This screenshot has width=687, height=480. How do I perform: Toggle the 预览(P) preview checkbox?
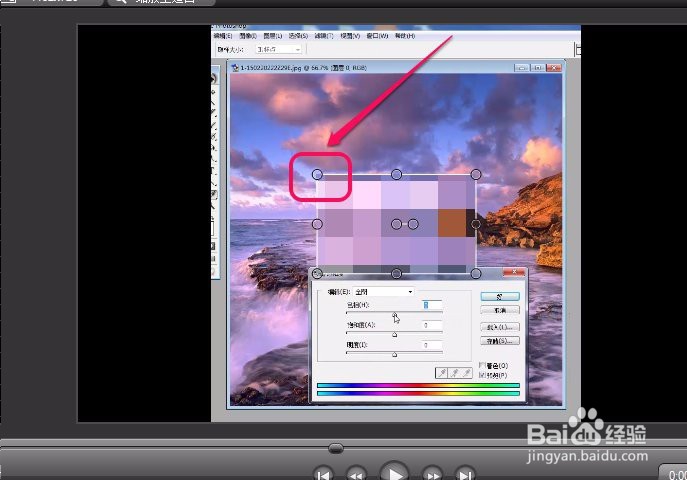pyautogui.click(x=482, y=375)
